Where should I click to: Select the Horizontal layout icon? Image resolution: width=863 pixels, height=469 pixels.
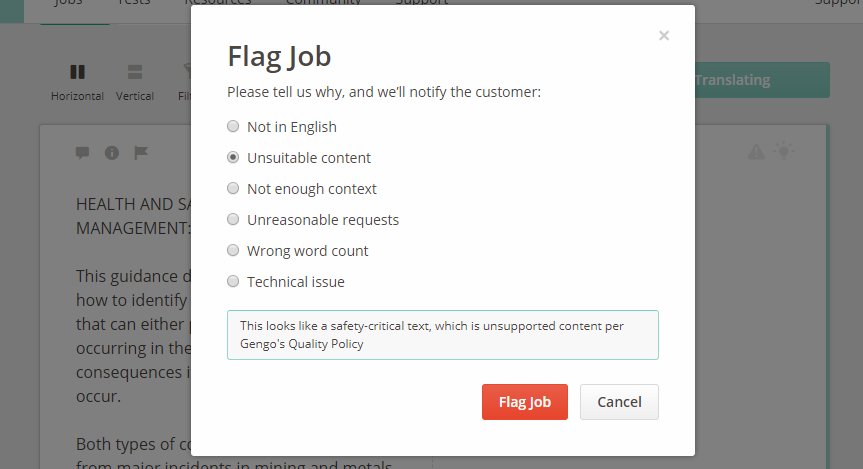(78, 72)
